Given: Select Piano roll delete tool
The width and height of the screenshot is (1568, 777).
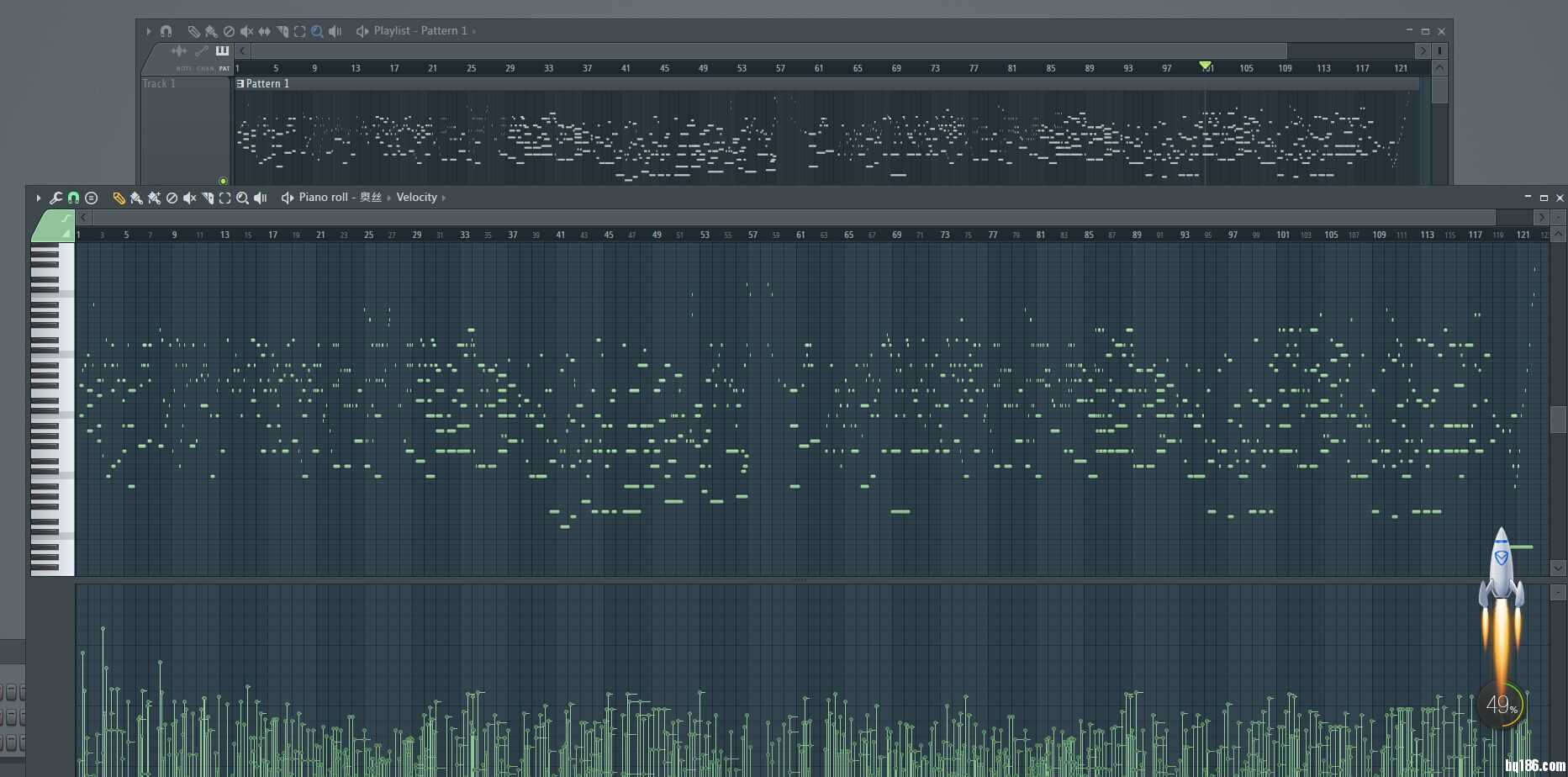Looking at the screenshot, I should (172, 198).
